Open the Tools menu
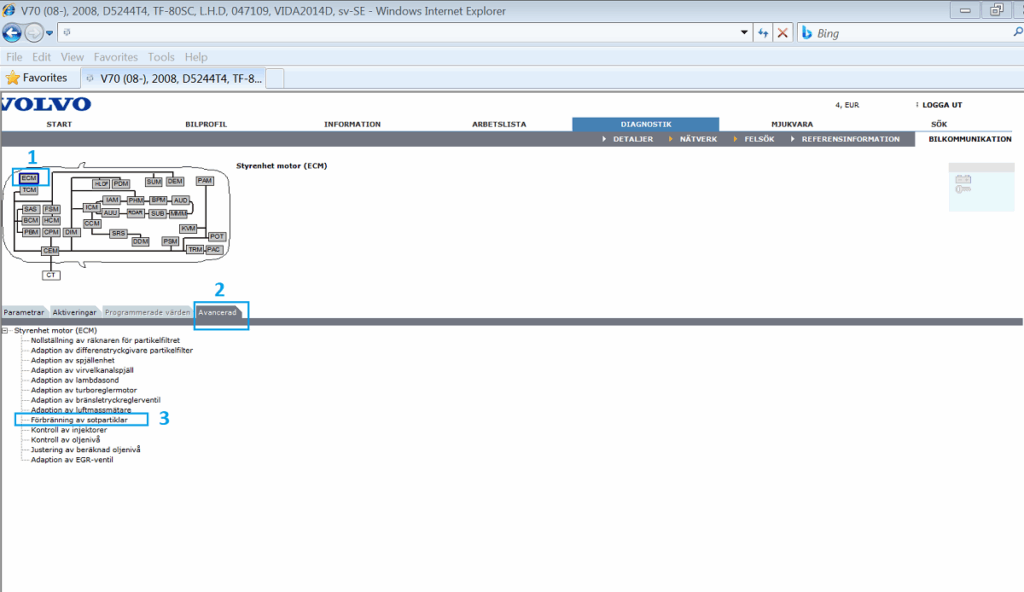This screenshot has width=1024, height=592. 161,57
